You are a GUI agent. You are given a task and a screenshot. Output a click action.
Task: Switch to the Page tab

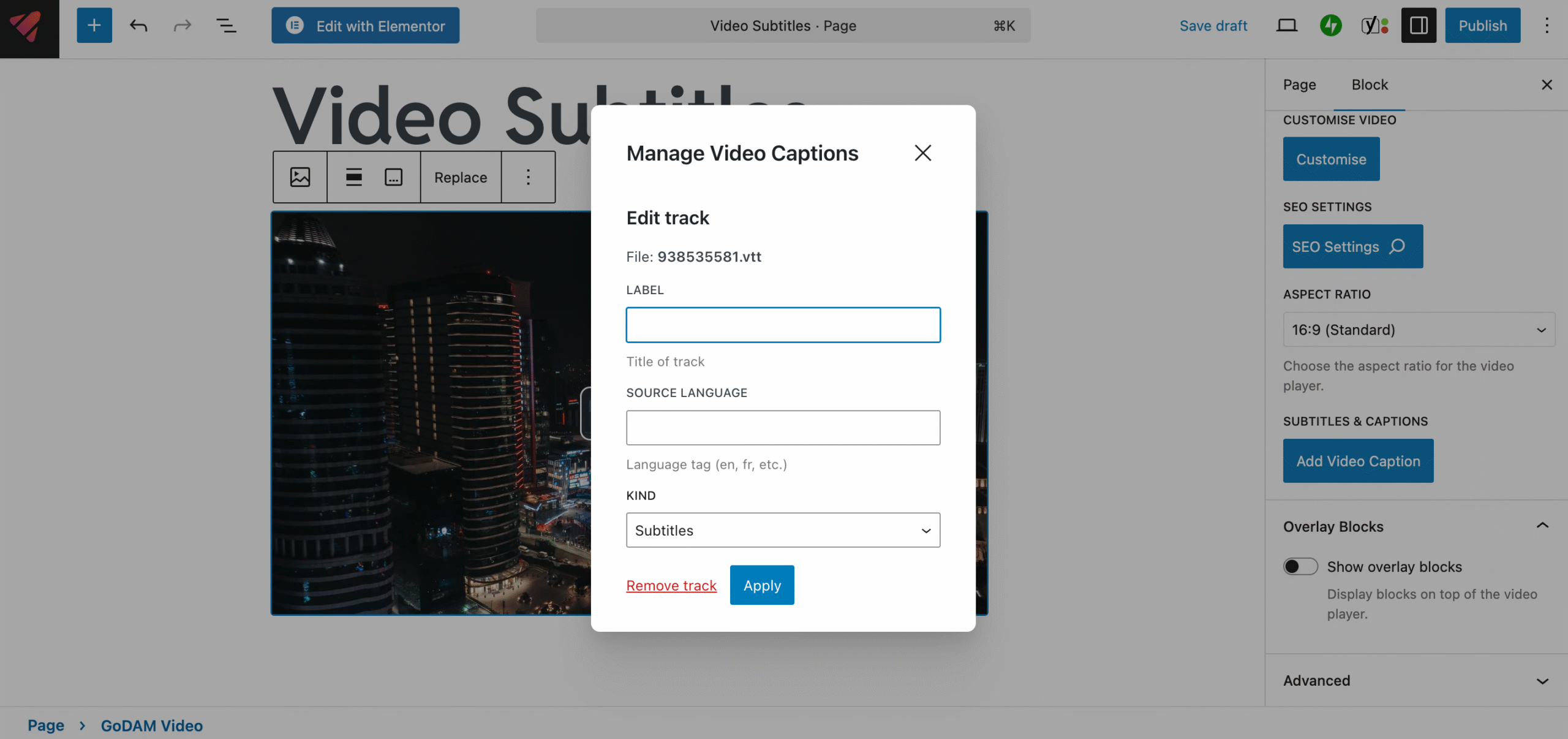[1299, 85]
